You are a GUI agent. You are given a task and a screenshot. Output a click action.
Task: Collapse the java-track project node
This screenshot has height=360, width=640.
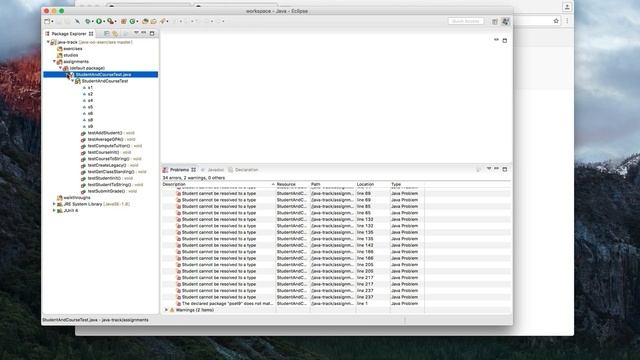tap(48, 42)
